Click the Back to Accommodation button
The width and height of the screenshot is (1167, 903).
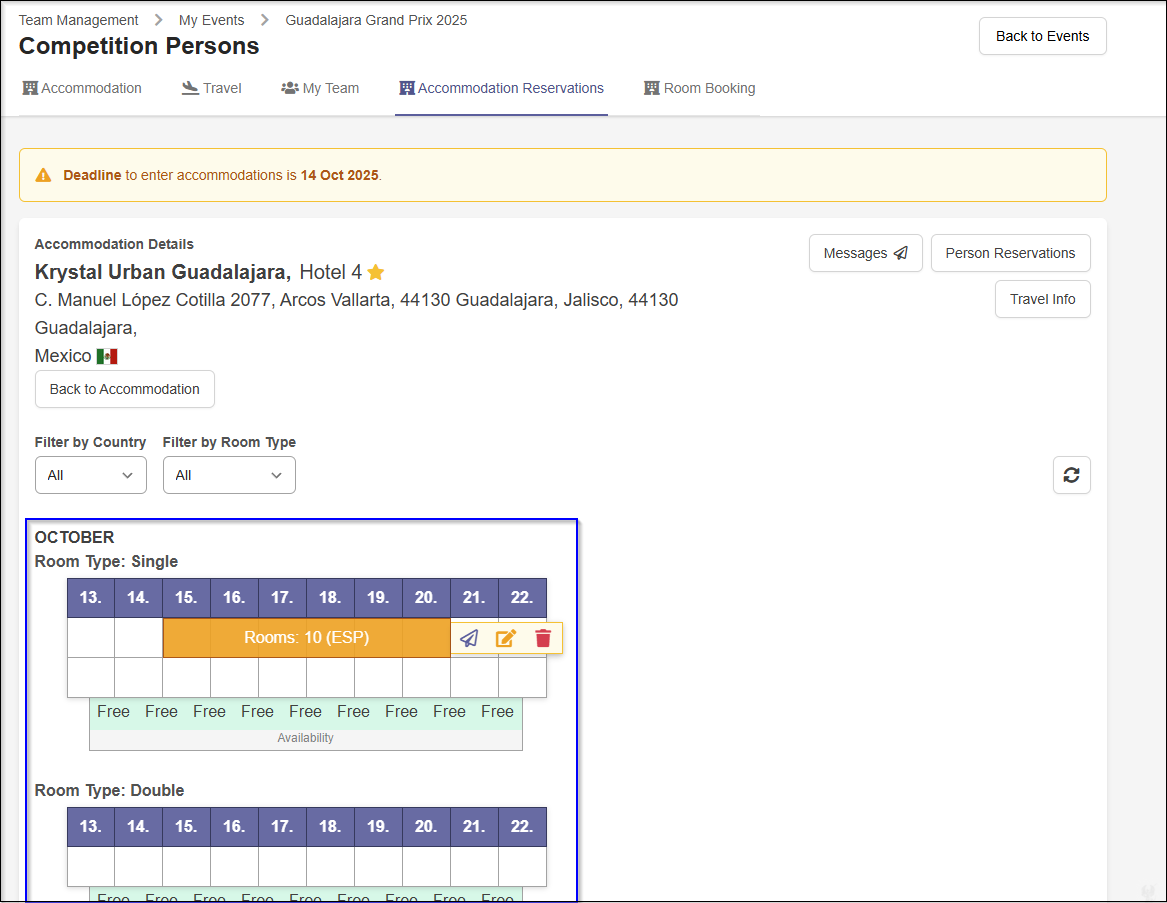point(125,389)
